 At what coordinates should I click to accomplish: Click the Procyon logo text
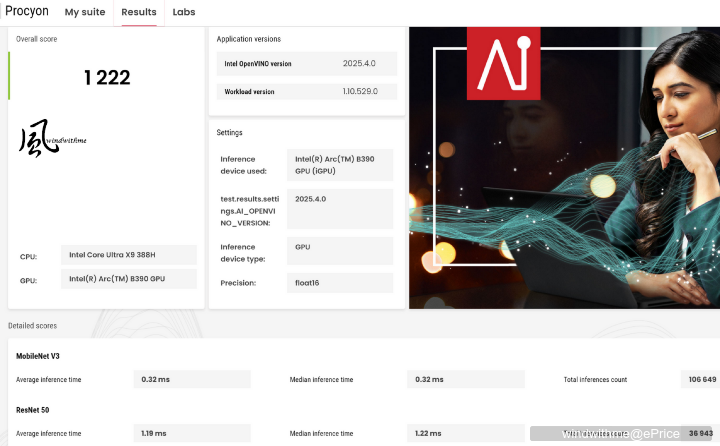[x=27, y=11]
